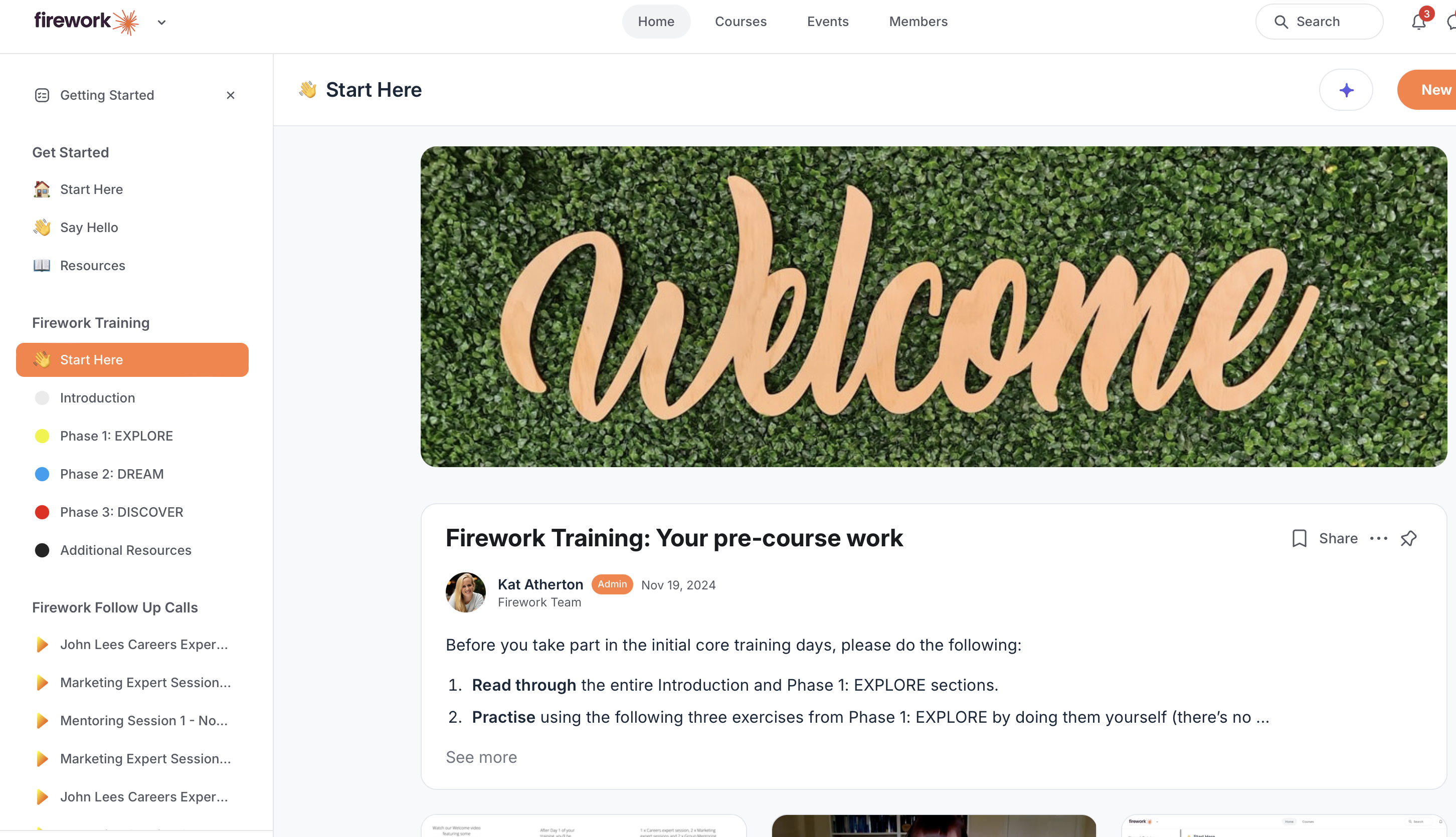Expand the post with See more
This screenshot has height=837, width=1456.
click(481, 757)
